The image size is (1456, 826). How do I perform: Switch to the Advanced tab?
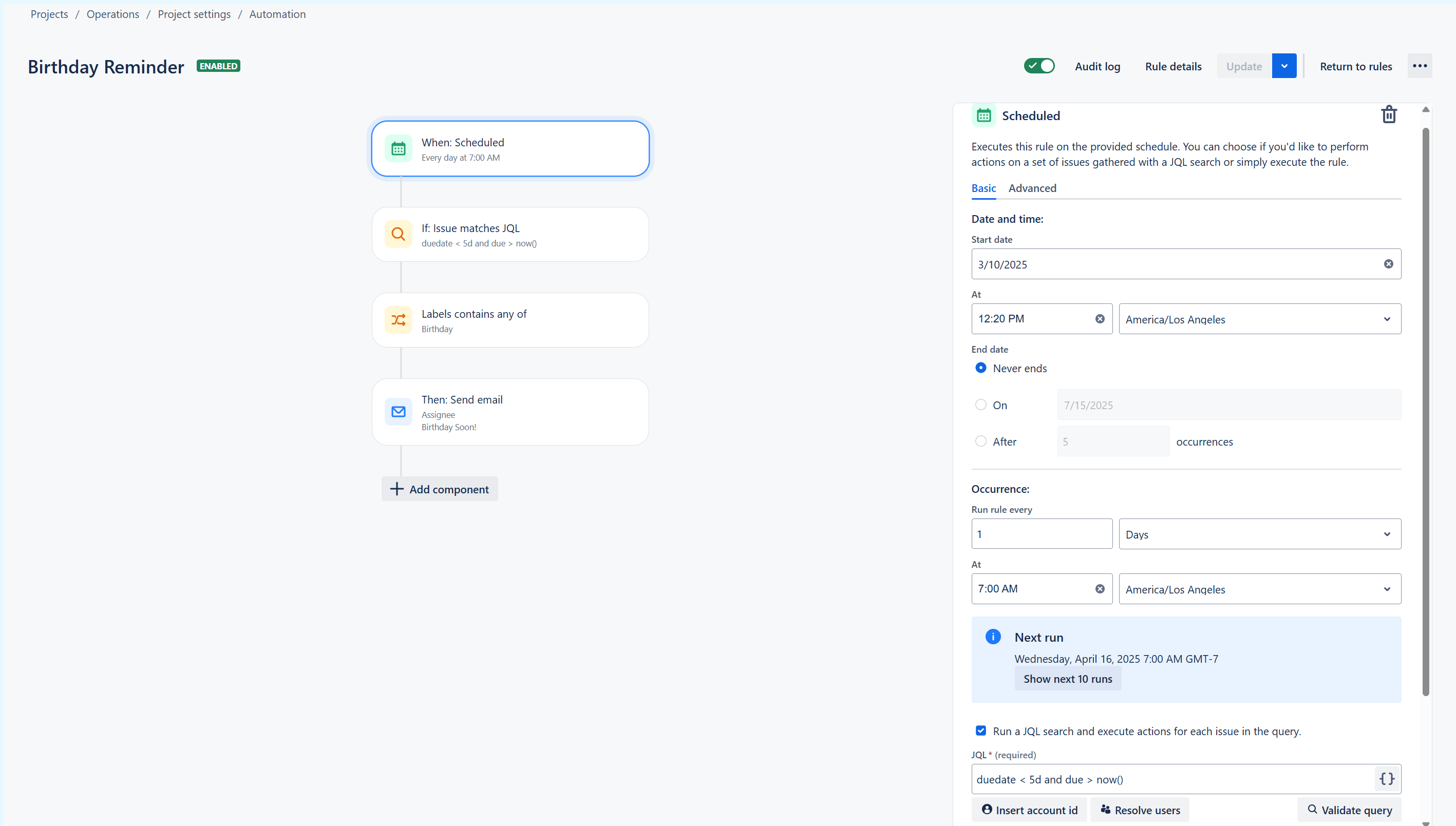click(x=1032, y=188)
